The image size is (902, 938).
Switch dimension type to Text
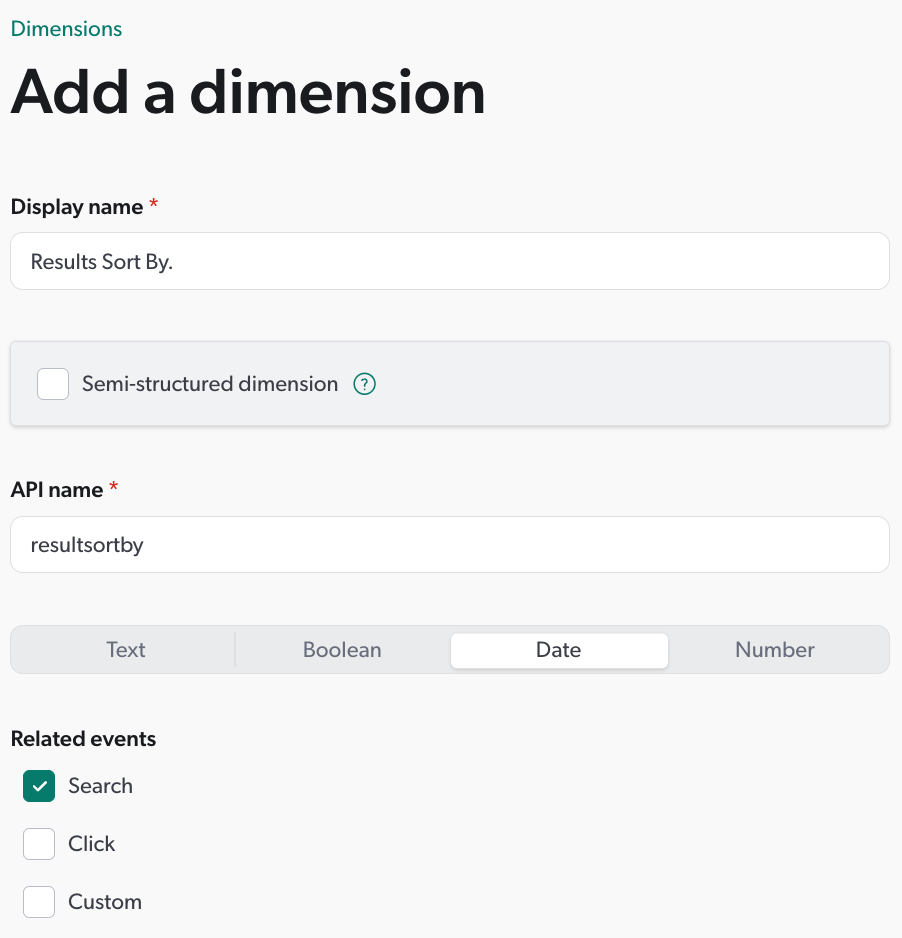pyautogui.click(x=125, y=650)
